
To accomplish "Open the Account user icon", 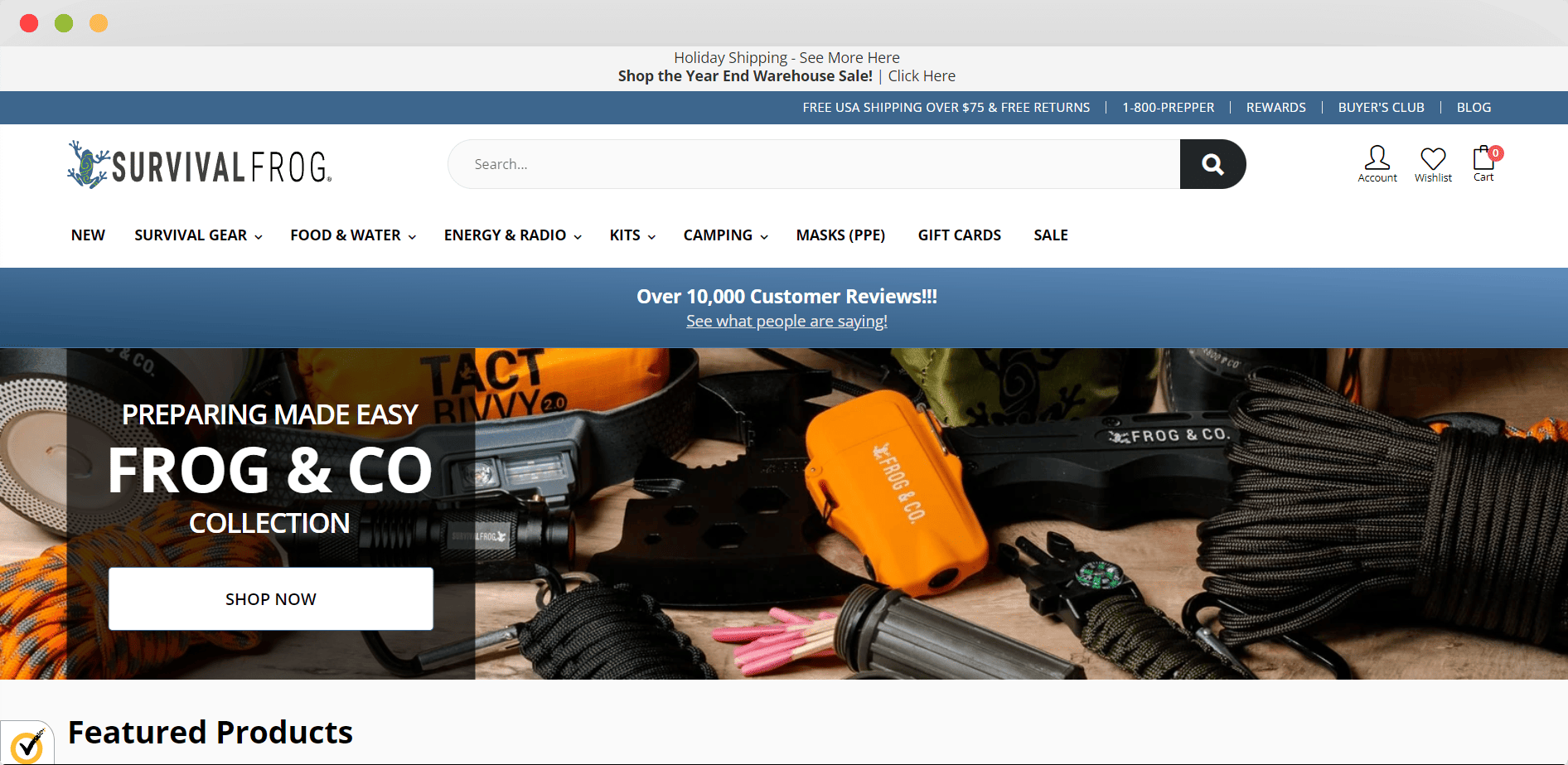I will pos(1377,157).
